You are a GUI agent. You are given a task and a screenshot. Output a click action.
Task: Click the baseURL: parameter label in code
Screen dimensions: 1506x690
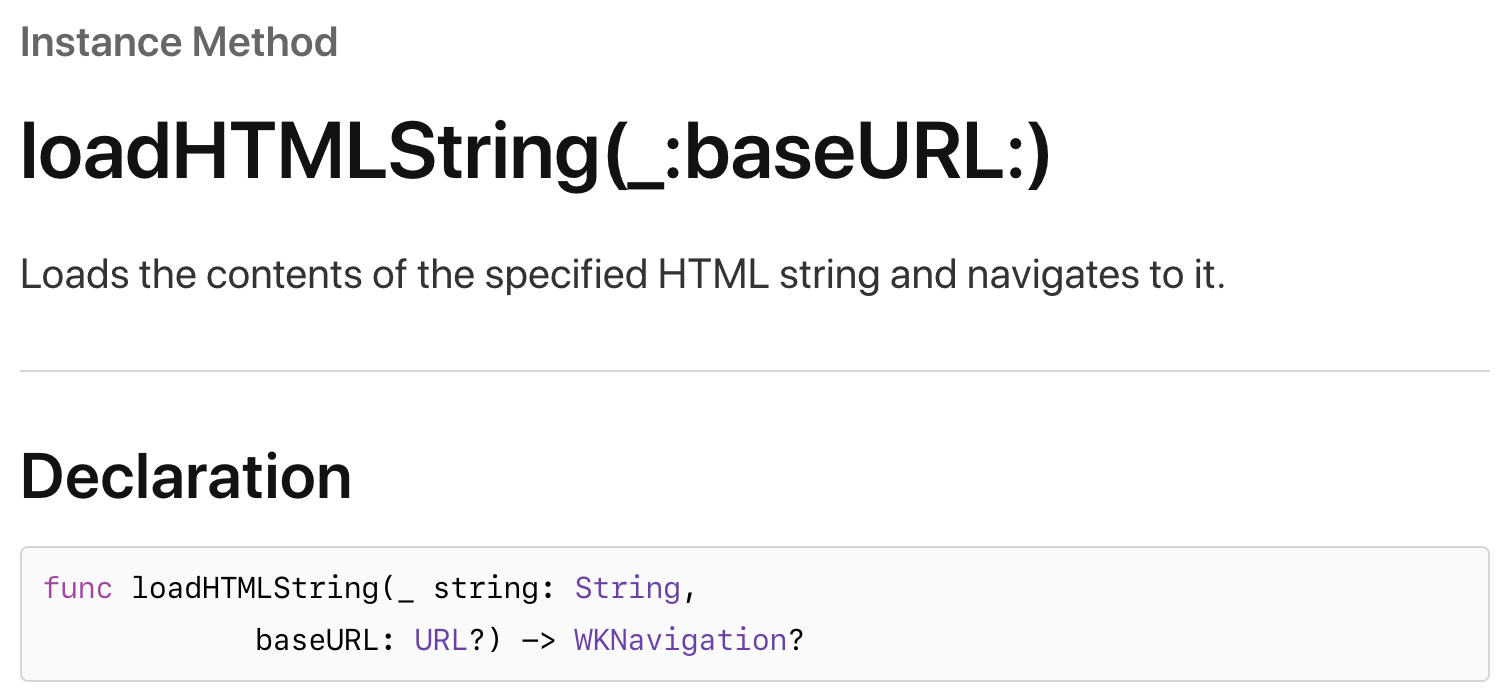tap(326, 640)
